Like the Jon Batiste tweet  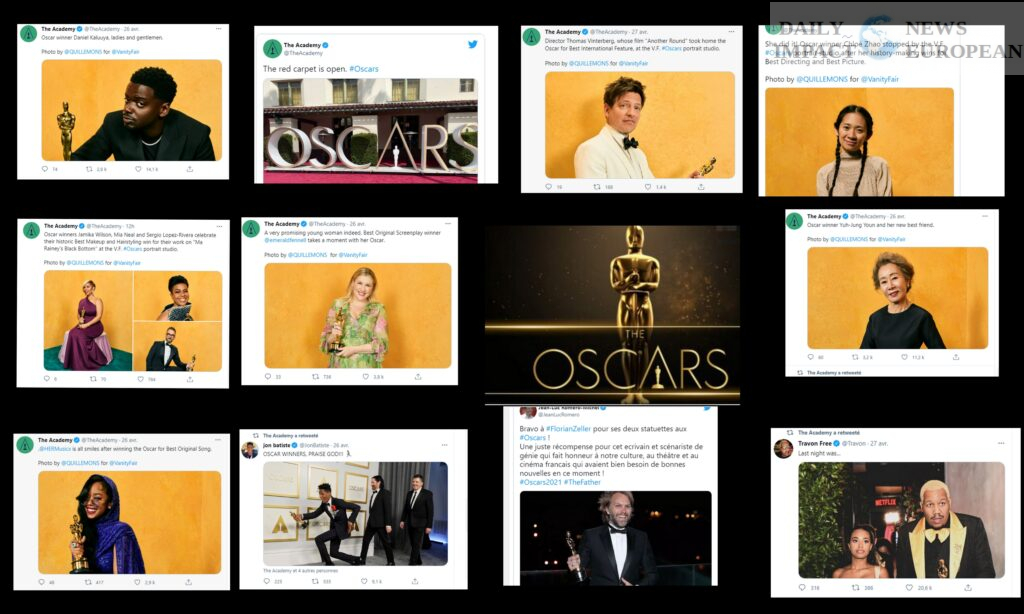tap(364, 581)
